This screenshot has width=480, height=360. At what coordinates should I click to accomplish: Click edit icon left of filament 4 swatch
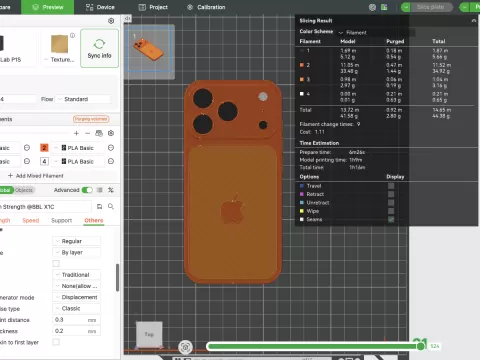click(27, 161)
